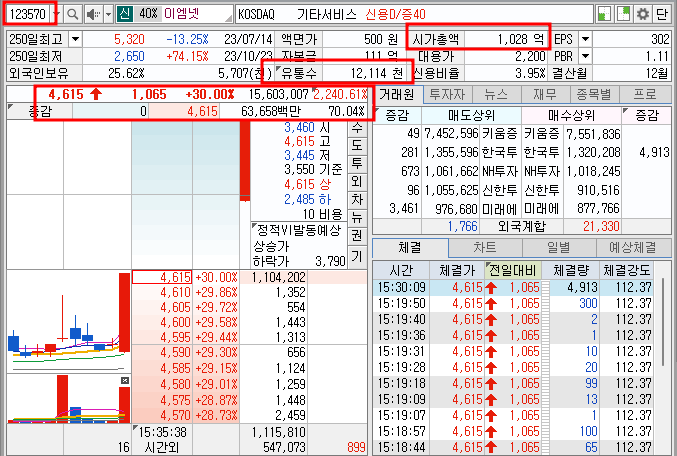Click the stock code input field 123570
Image resolution: width=677 pixels, height=456 pixels.
pyautogui.click(x=28, y=14)
